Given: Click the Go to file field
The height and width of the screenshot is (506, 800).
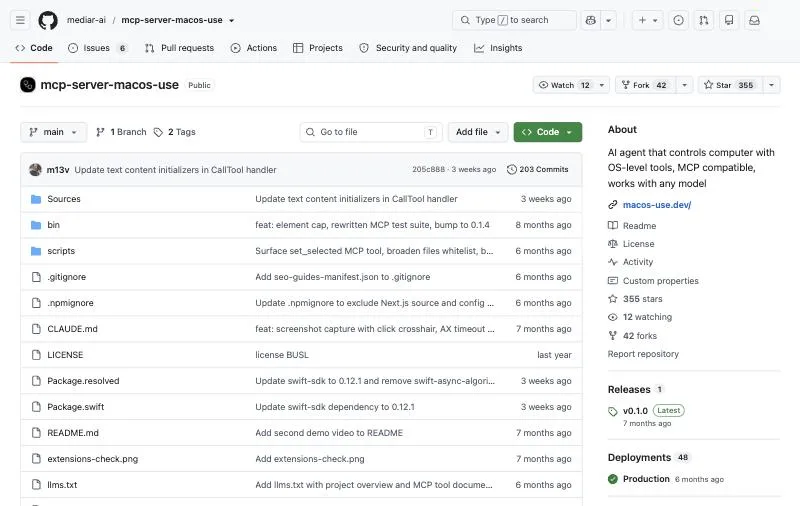Looking at the screenshot, I should [x=371, y=132].
